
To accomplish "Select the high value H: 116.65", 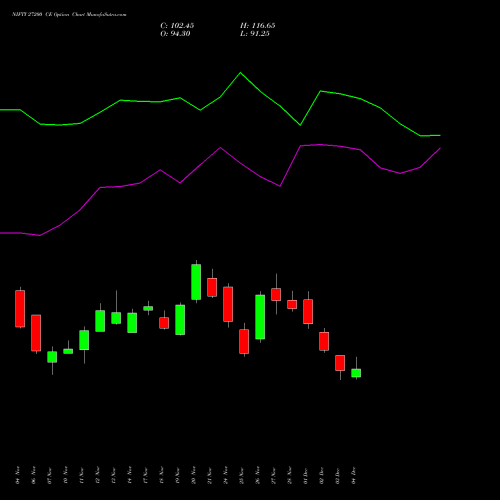I will tap(258, 26).
